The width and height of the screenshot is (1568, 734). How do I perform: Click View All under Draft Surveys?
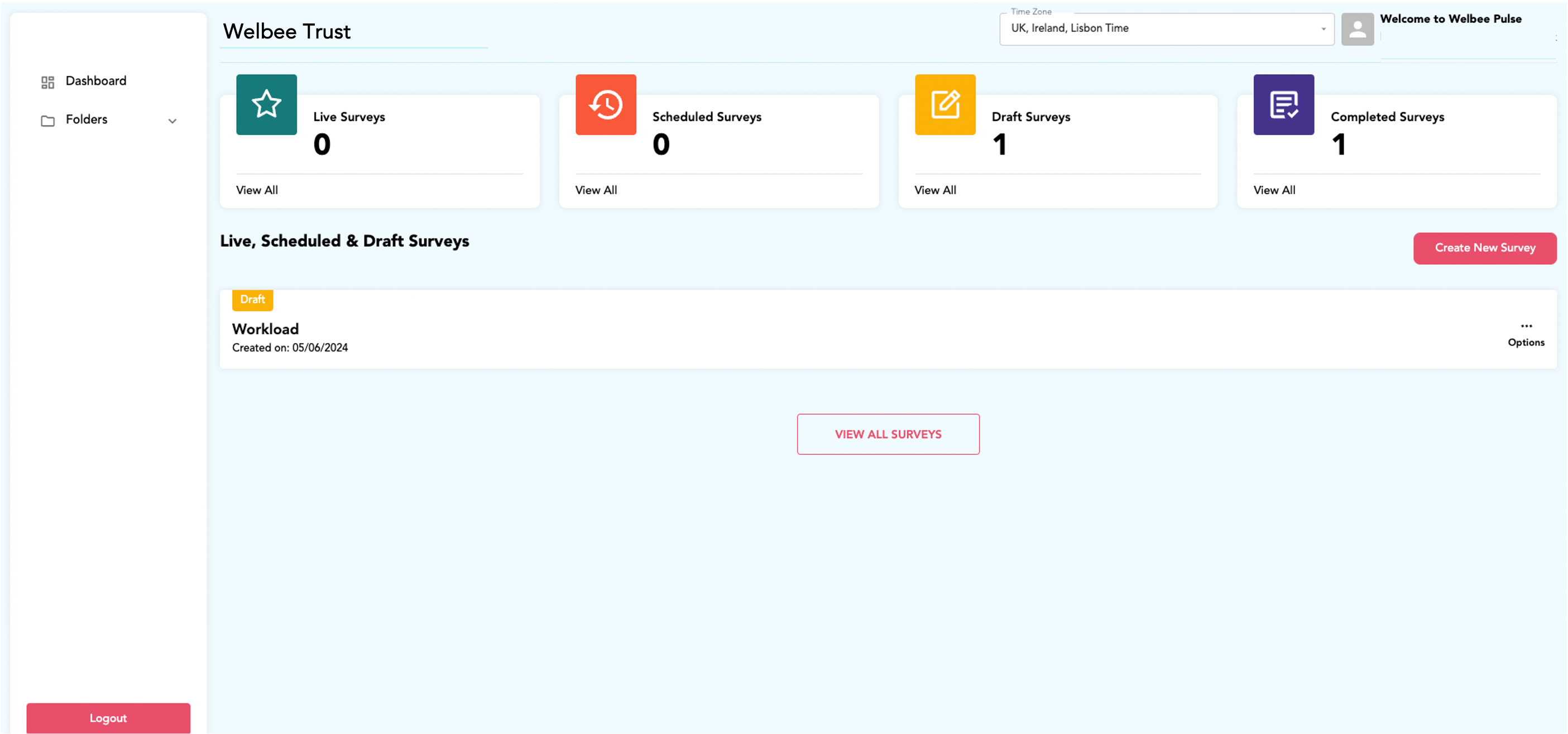935,189
